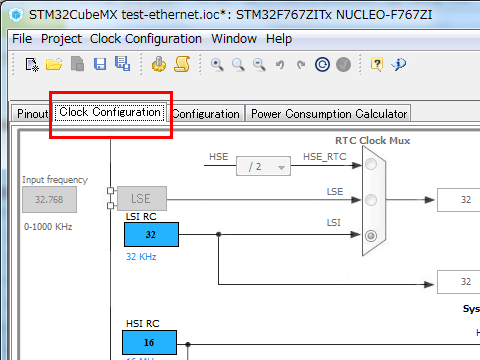Click the gray LSE oscillator block
This screenshot has width=480, height=360.
pos(142,198)
